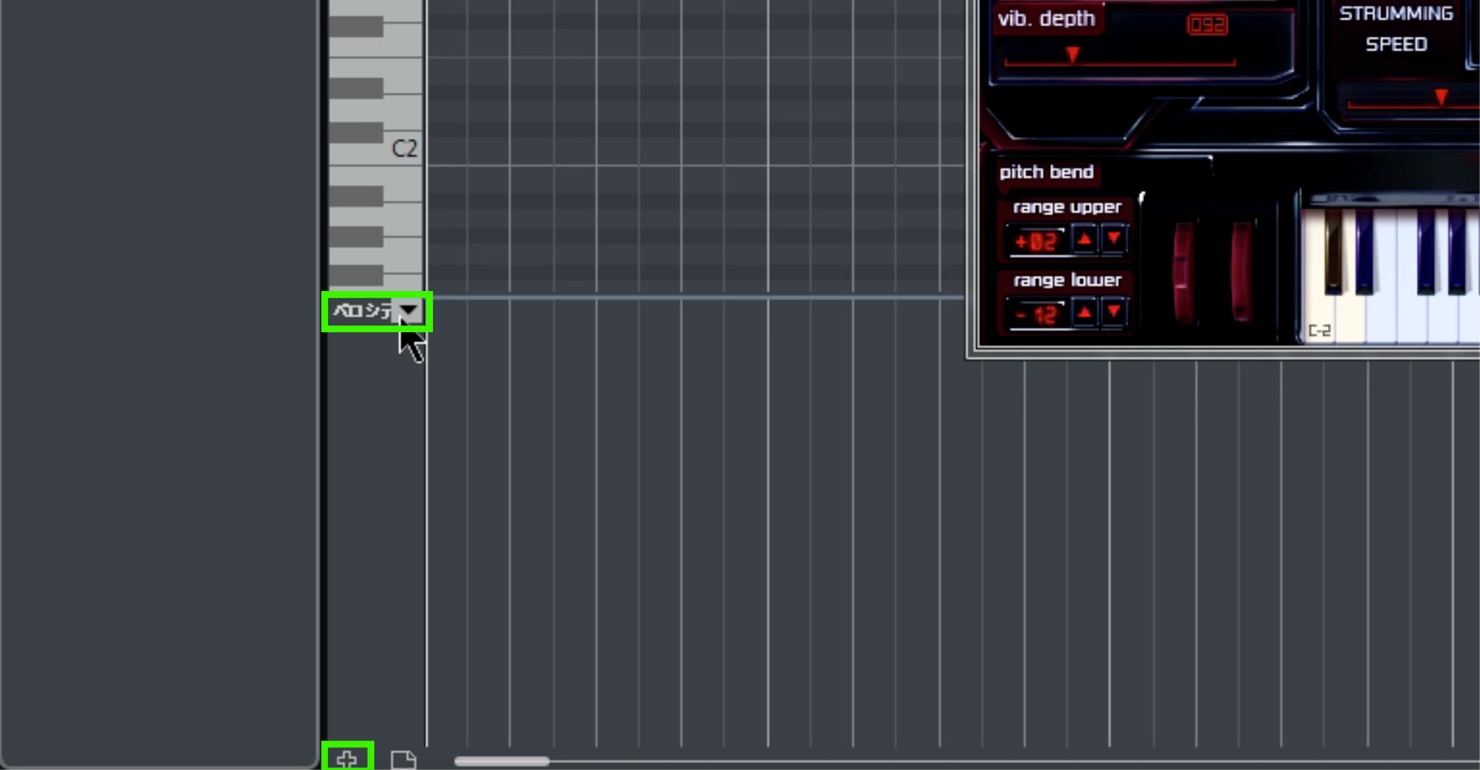Click the plus icon to add controller lane
This screenshot has width=1480, height=770.
tap(347, 760)
